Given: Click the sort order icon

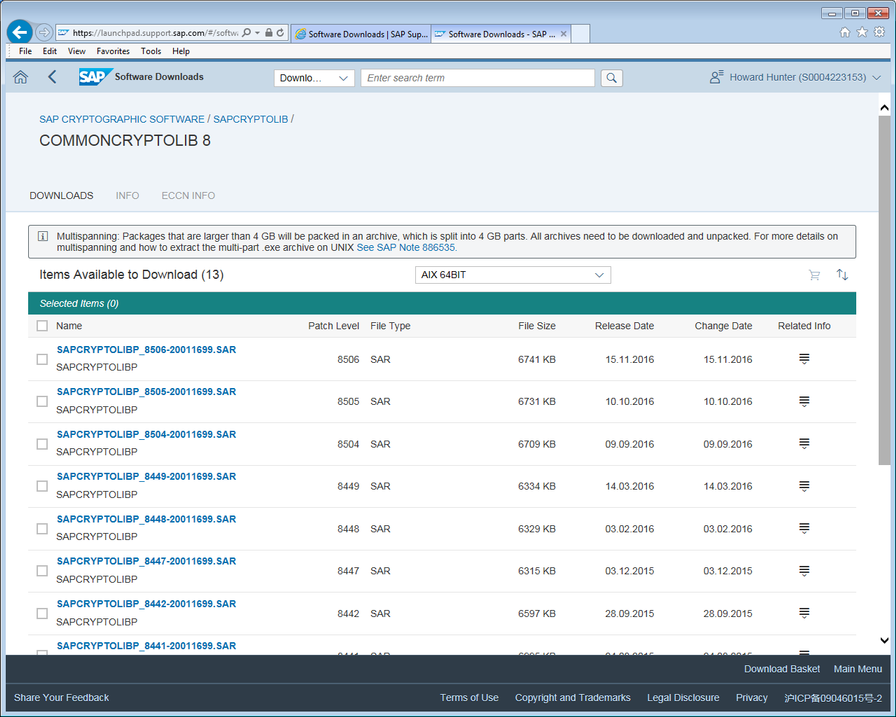Looking at the screenshot, I should pyautogui.click(x=842, y=274).
